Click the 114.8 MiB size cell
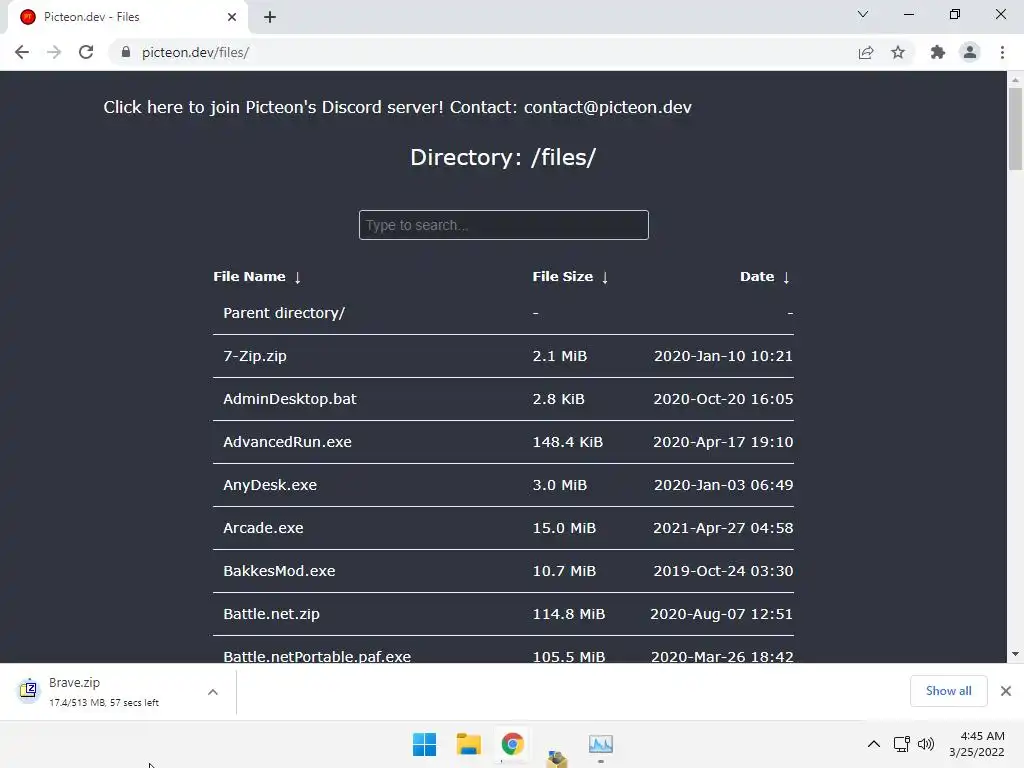The image size is (1024, 768). tap(569, 614)
